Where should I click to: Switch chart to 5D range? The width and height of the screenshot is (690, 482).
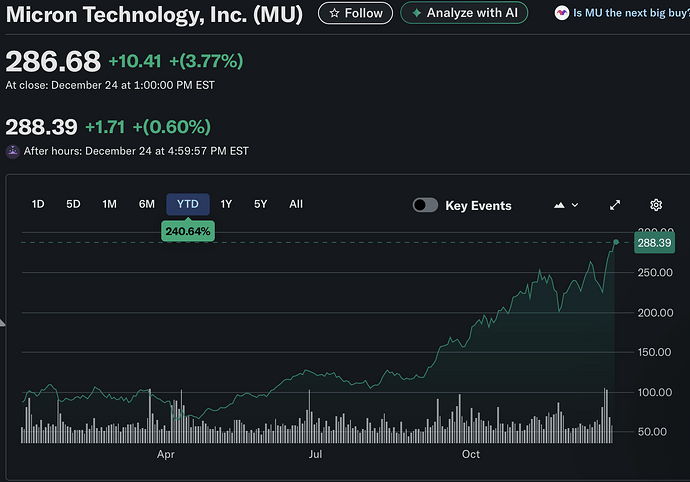pyautogui.click(x=73, y=204)
